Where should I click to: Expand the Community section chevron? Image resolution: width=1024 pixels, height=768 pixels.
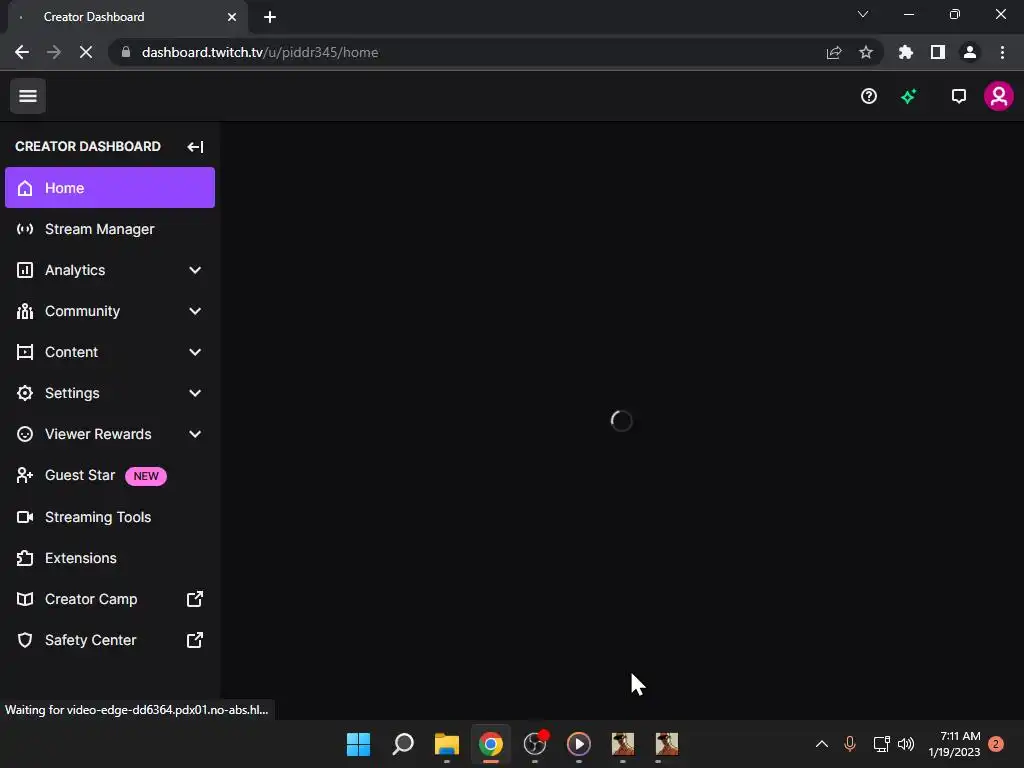[x=195, y=312]
